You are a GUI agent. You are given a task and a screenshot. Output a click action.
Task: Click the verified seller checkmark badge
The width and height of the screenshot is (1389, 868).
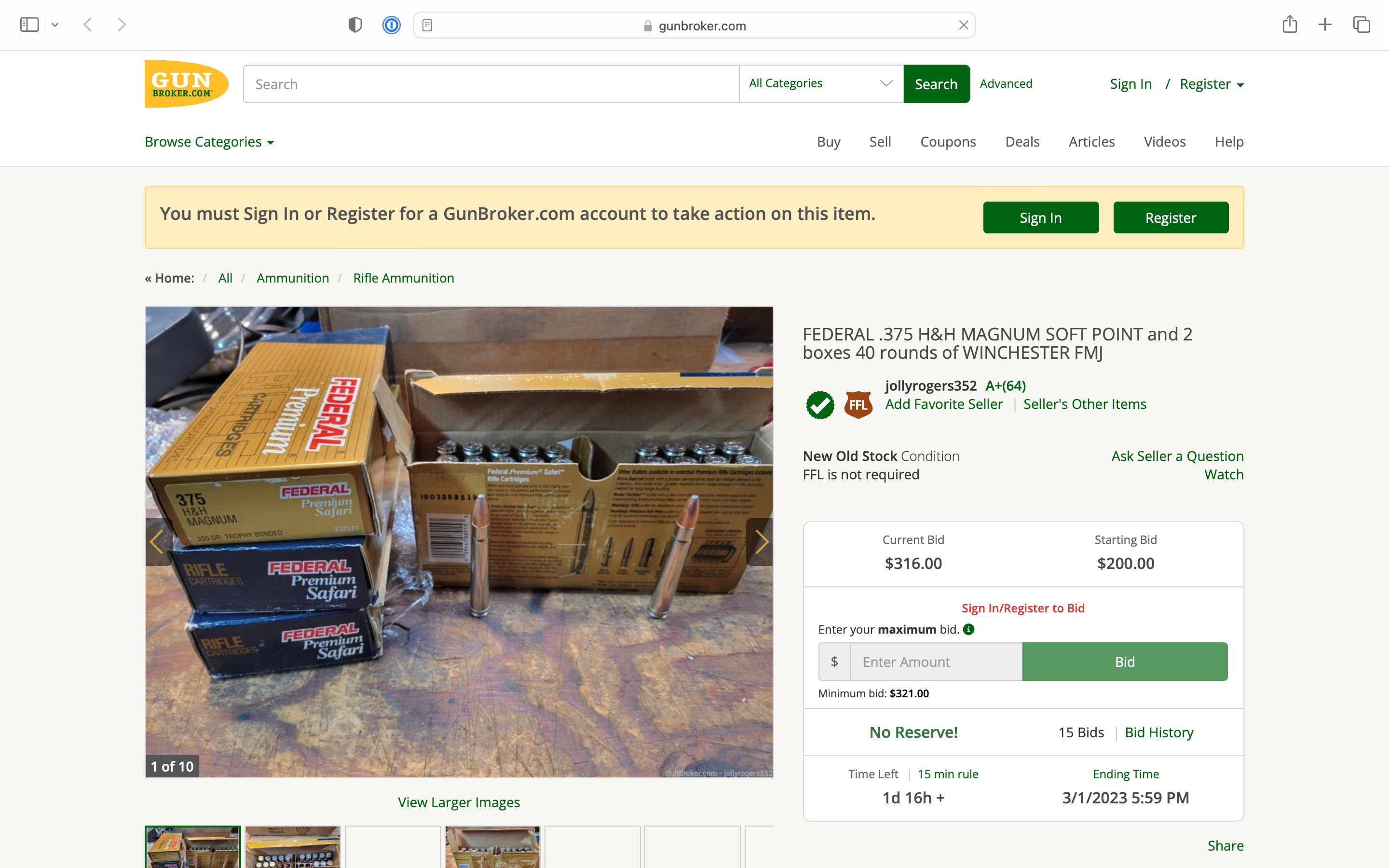click(820, 405)
